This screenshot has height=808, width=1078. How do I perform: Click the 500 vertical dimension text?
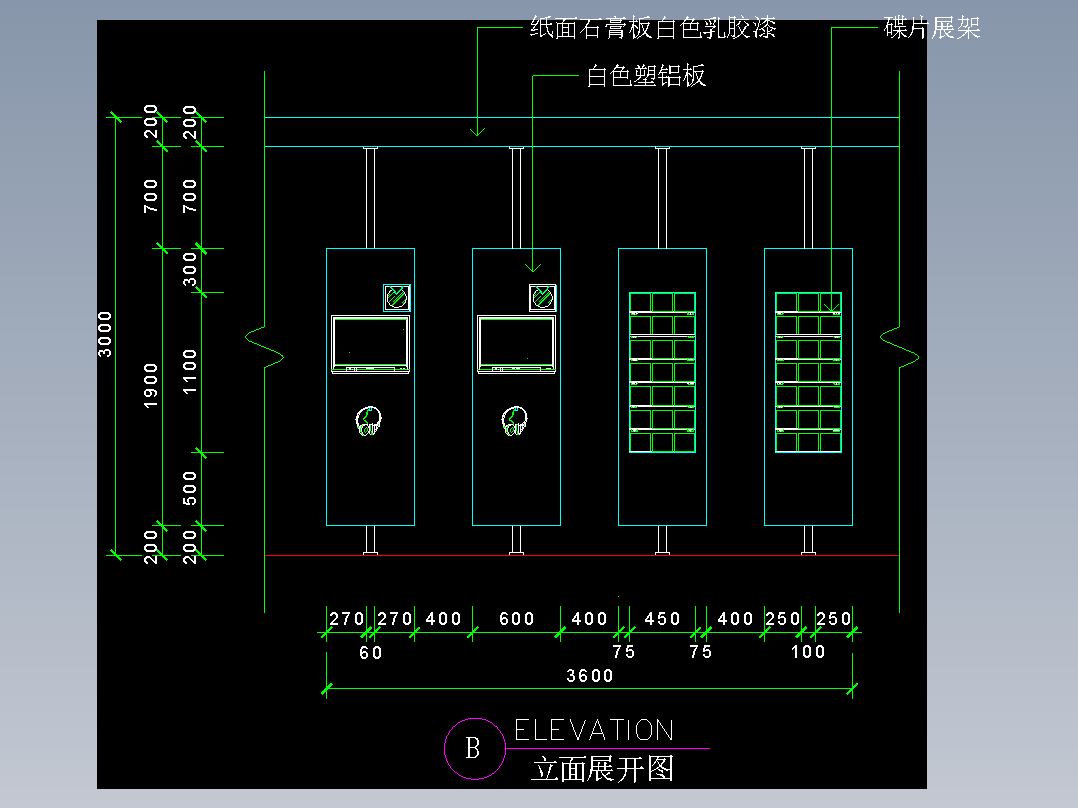(189, 488)
